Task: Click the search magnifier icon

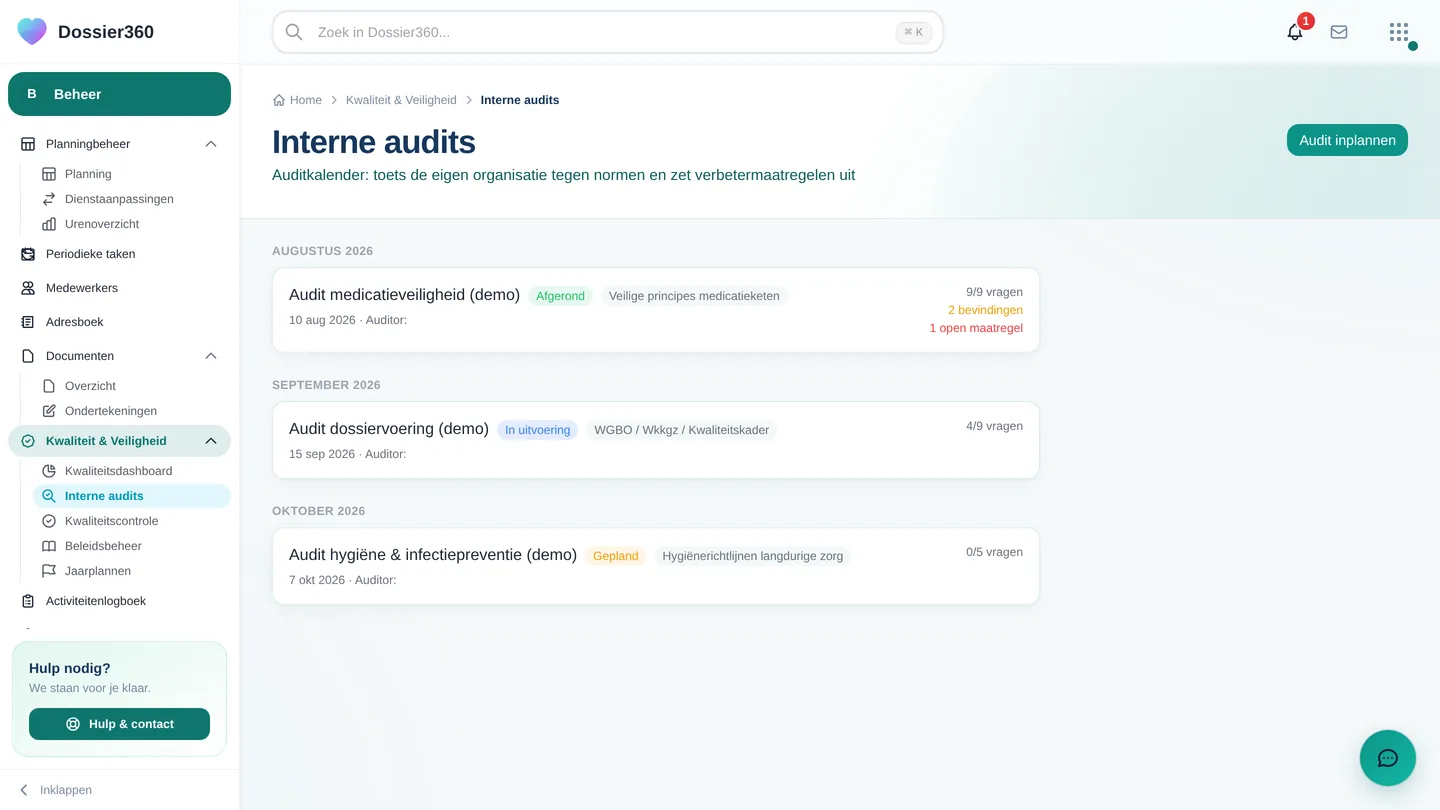Action: 294,32
